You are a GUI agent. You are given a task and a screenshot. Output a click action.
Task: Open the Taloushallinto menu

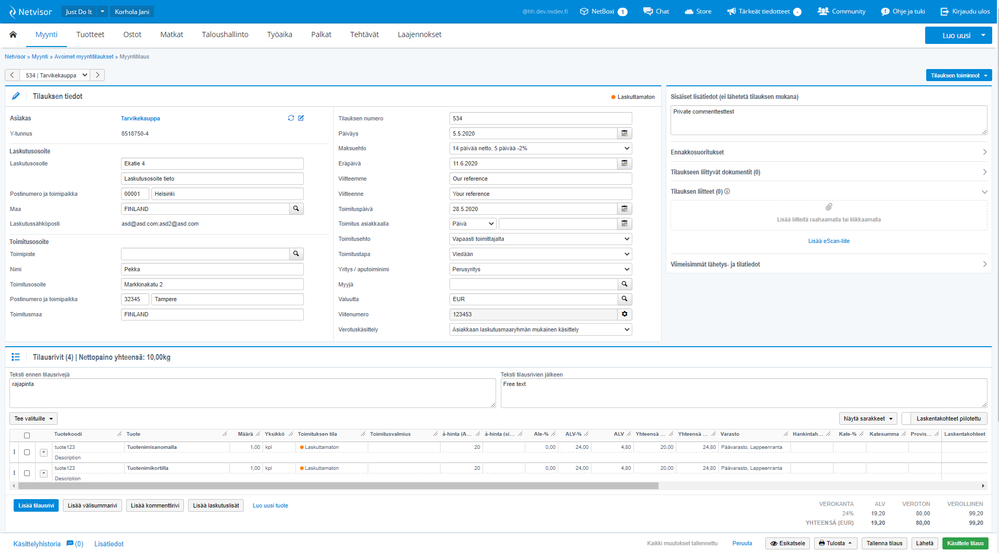(x=223, y=35)
